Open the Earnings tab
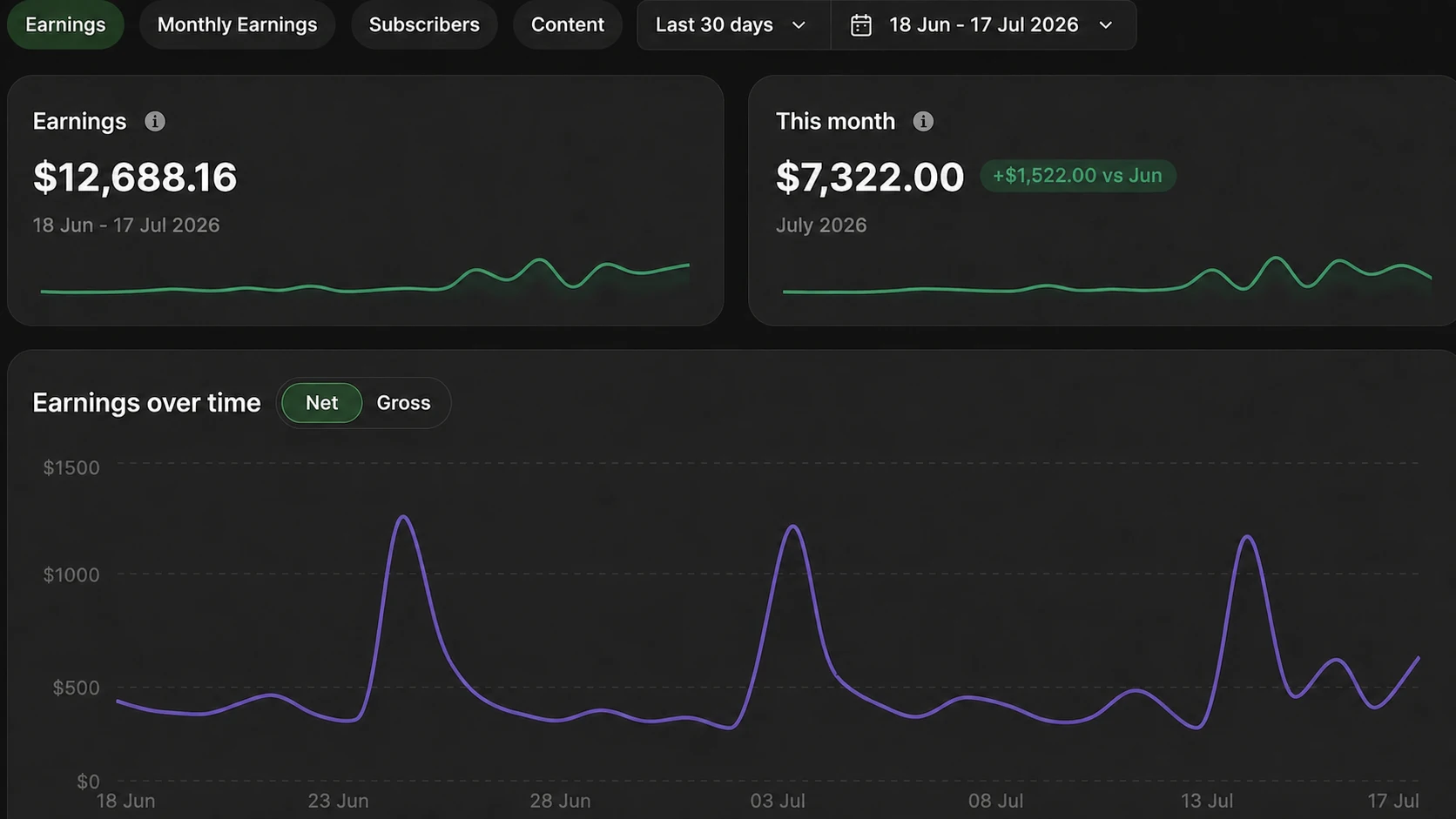This screenshot has width=1456, height=819. point(65,24)
